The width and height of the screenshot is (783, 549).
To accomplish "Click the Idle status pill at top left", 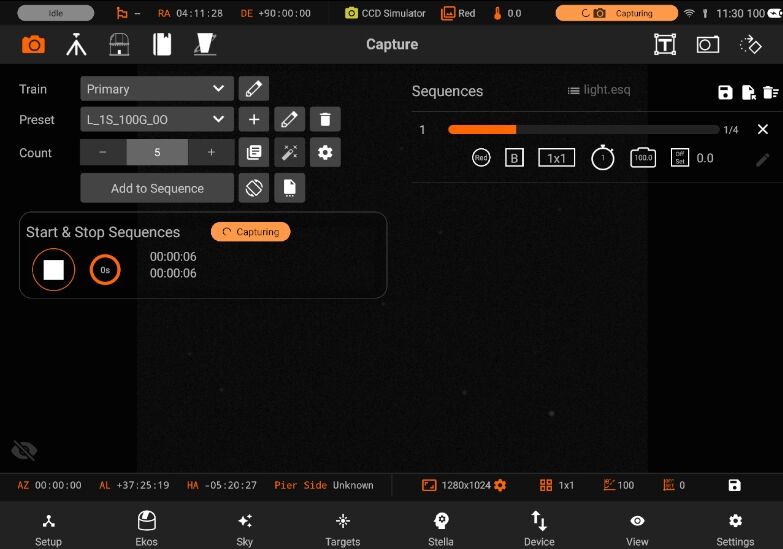I will pyautogui.click(x=55, y=13).
